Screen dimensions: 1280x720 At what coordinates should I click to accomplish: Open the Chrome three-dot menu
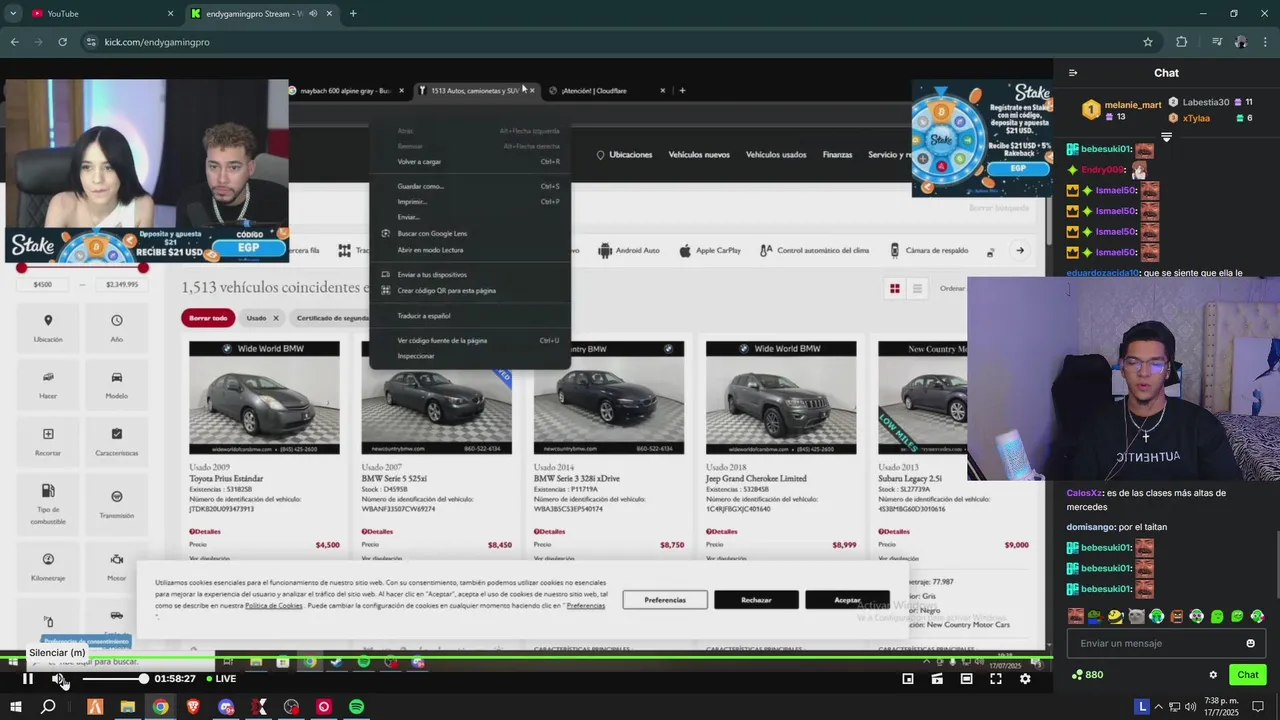pos(1266,42)
